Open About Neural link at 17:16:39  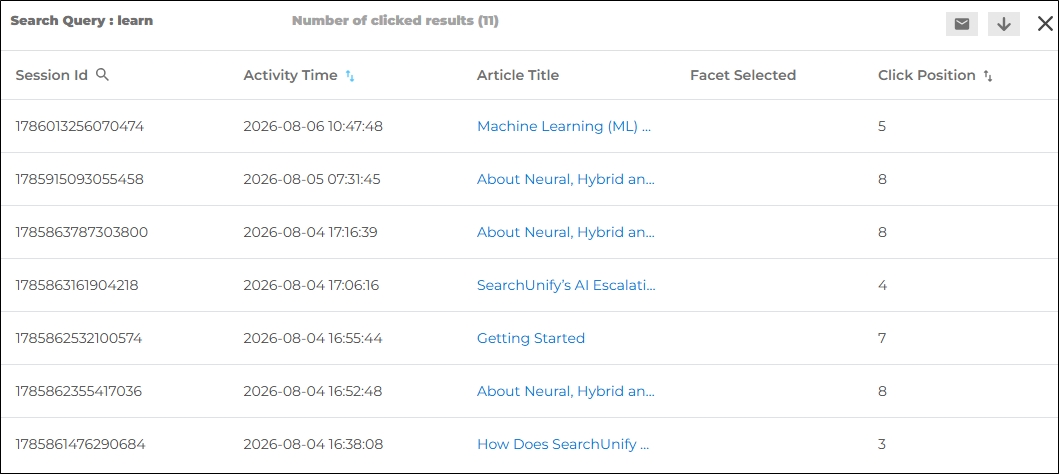566,232
